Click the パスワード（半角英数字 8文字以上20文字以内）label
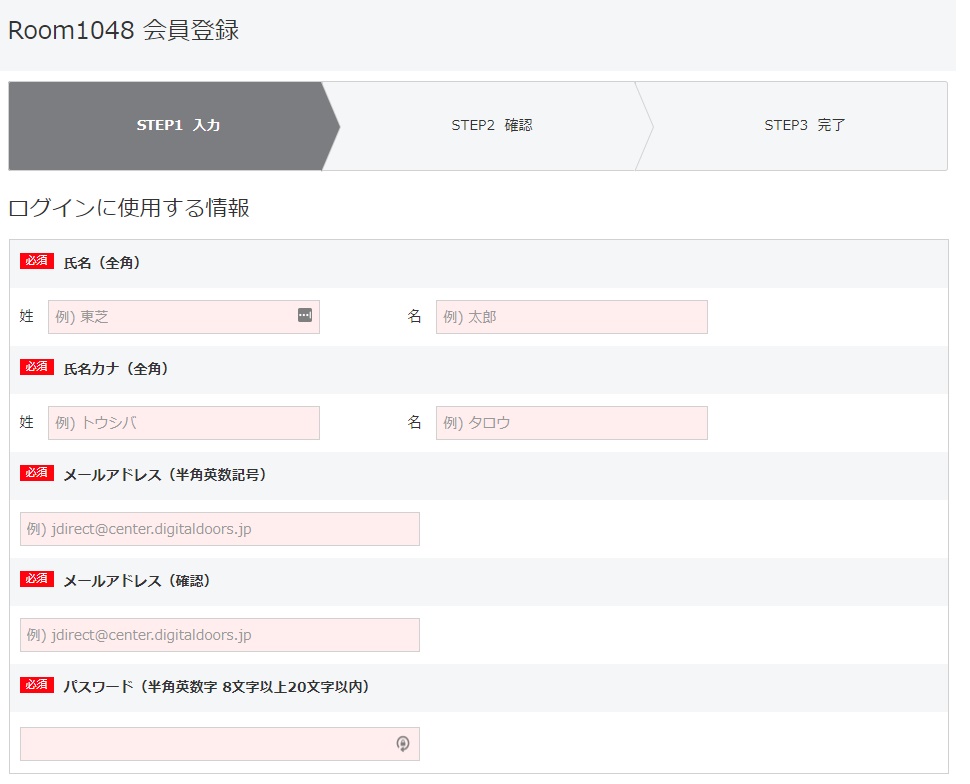Screen dimensions: 970x784 coord(217,687)
